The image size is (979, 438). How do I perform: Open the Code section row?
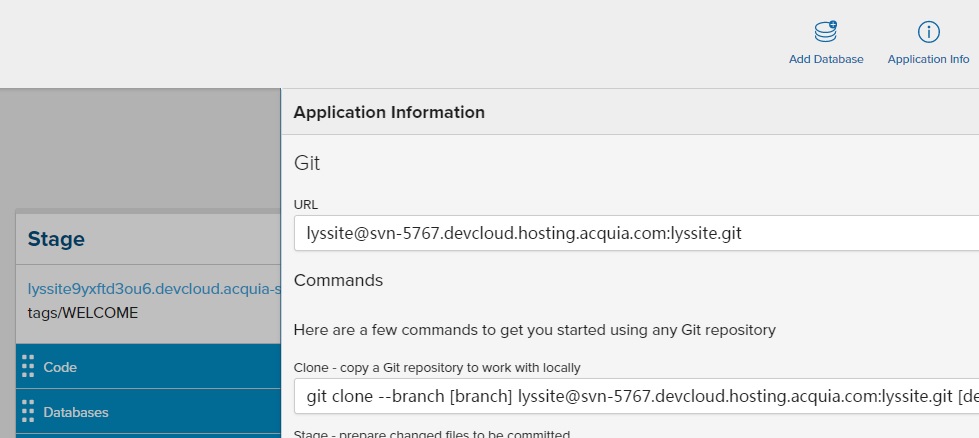point(150,367)
